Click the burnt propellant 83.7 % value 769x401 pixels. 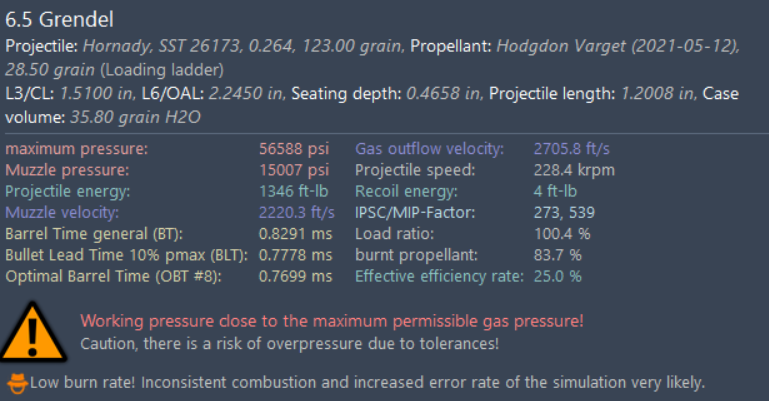(x=557, y=255)
